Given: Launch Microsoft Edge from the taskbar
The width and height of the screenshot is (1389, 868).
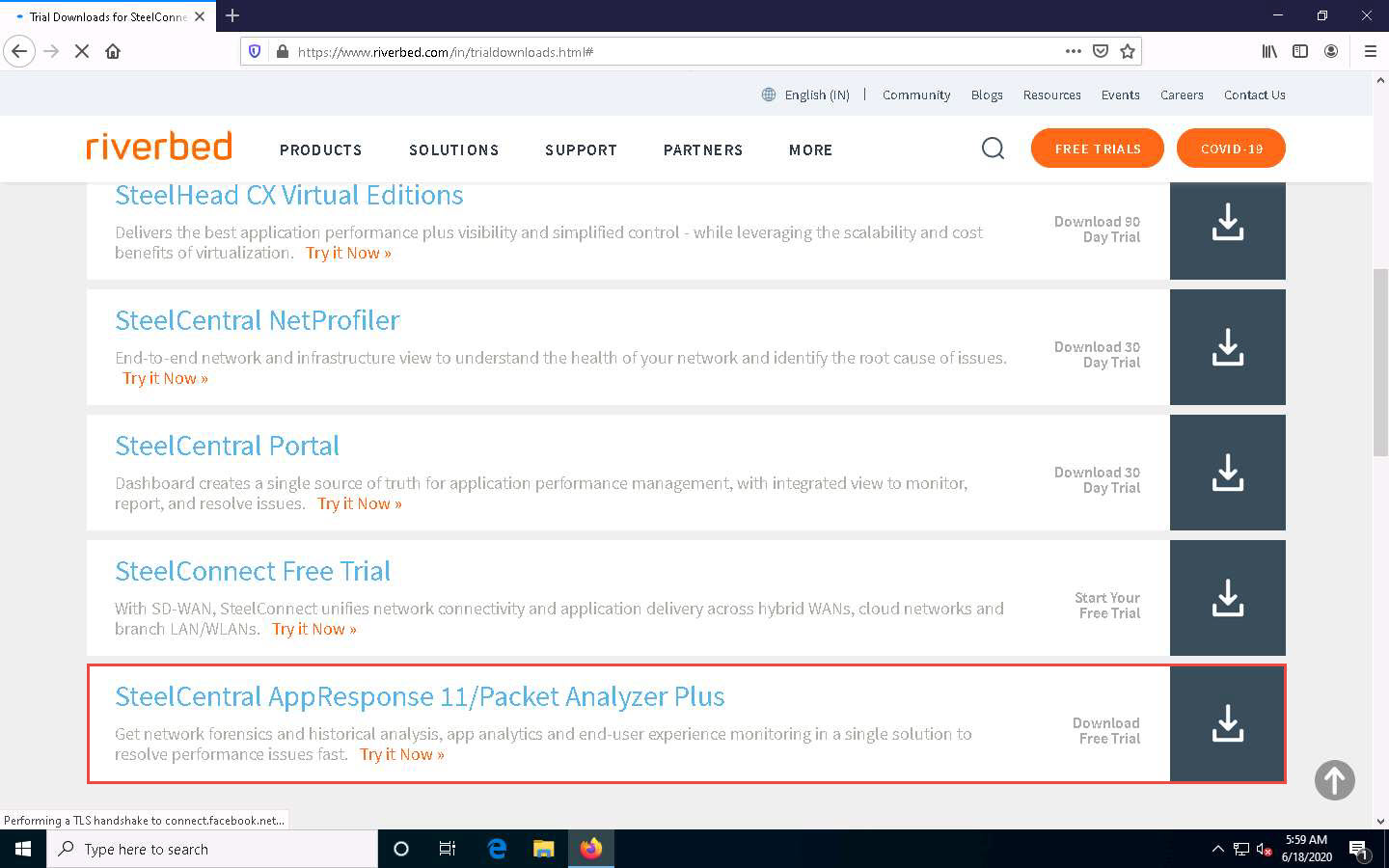Looking at the screenshot, I should pos(497,849).
